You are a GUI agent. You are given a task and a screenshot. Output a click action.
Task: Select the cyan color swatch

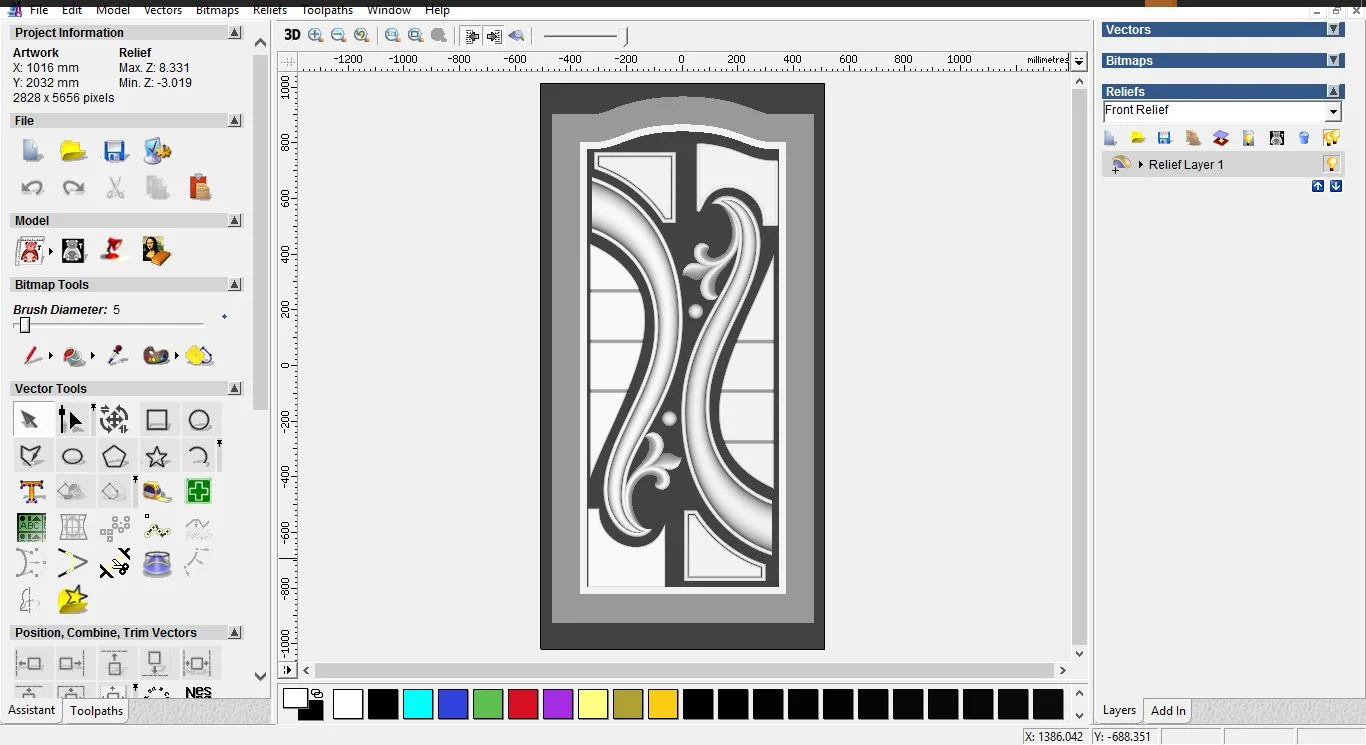click(418, 704)
